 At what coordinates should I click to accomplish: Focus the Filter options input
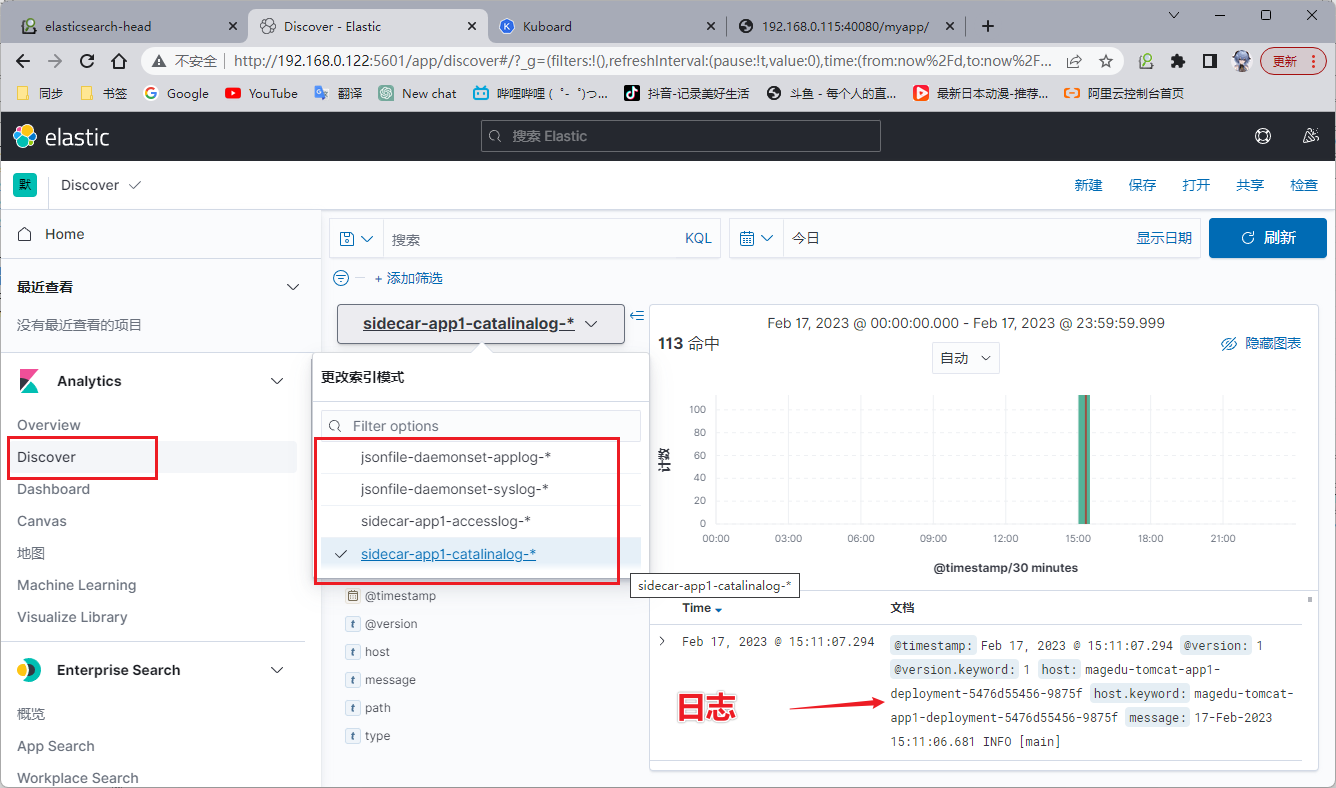pyautogui.click(x=481, y=426)
